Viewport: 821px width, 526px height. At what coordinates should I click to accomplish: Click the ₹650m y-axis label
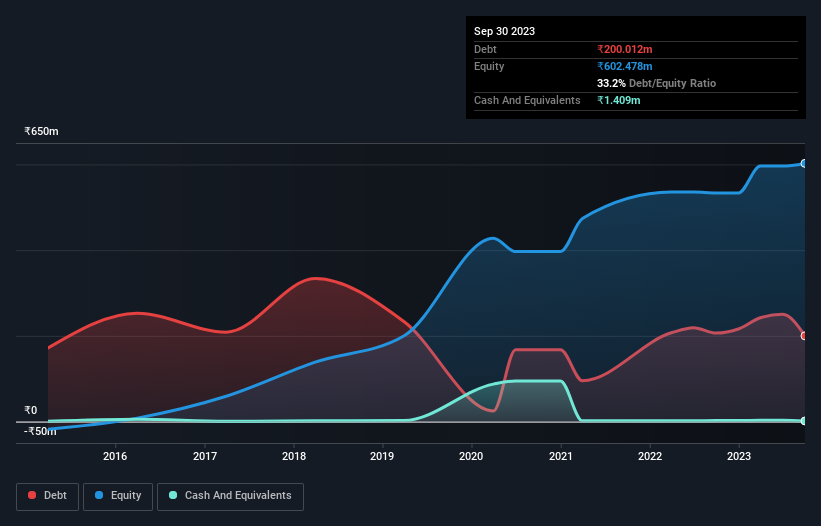(x=41, y=131)
